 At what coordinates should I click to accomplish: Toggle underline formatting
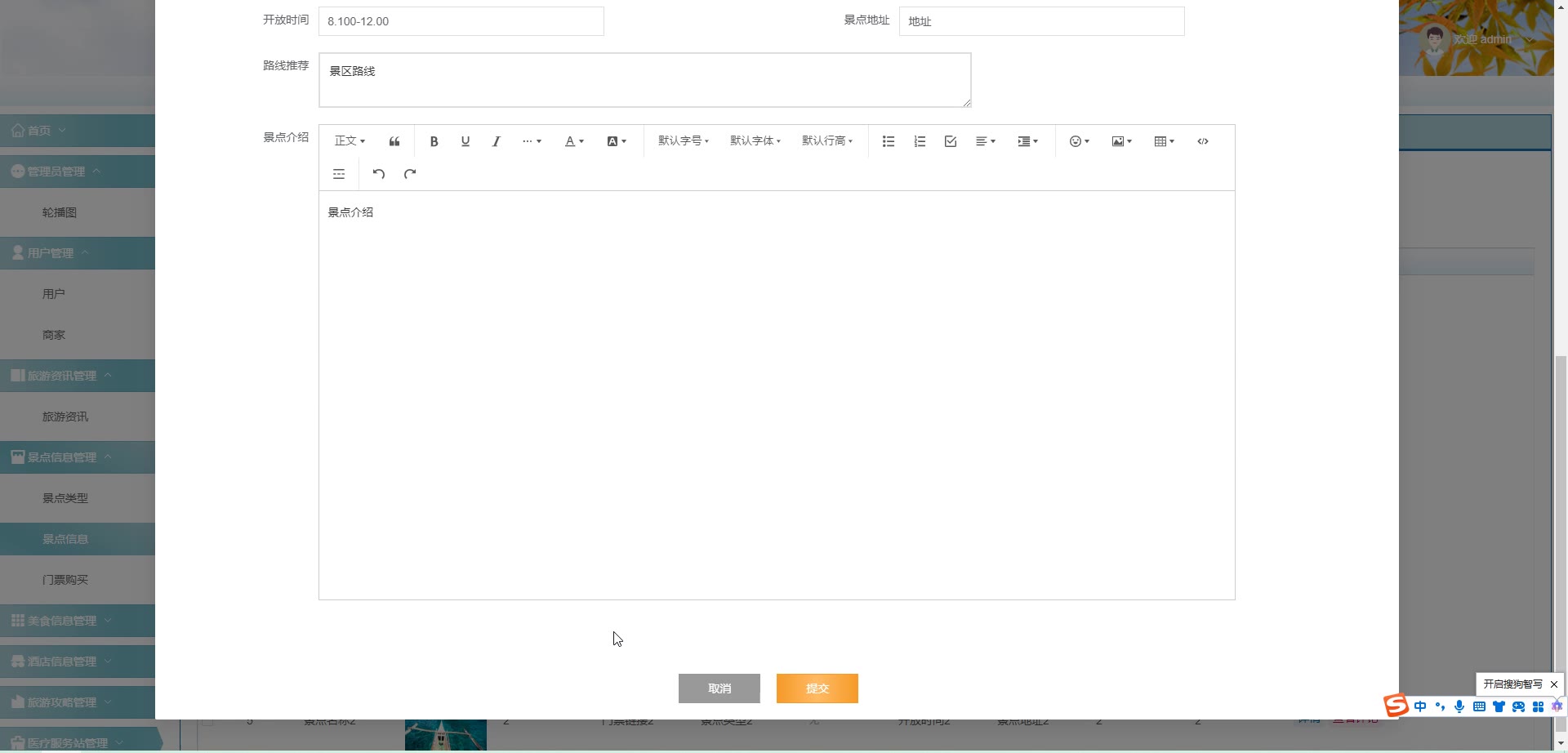pos(465,141)
